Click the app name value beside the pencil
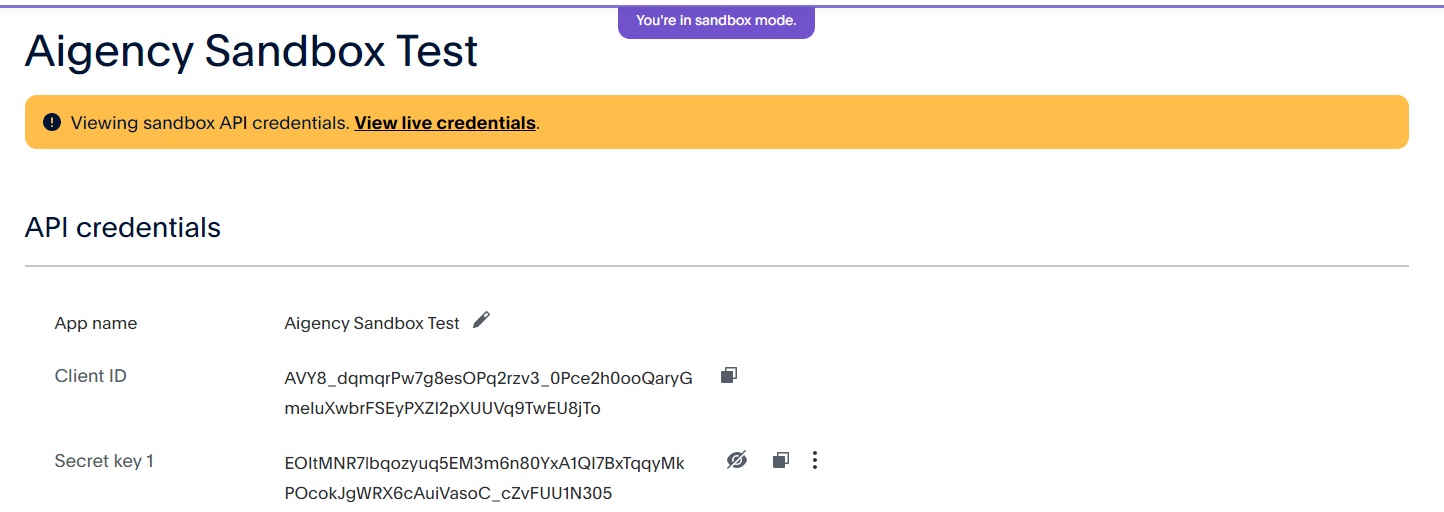The height and width of the screenshot is (512, 1444). coord(372,323)
